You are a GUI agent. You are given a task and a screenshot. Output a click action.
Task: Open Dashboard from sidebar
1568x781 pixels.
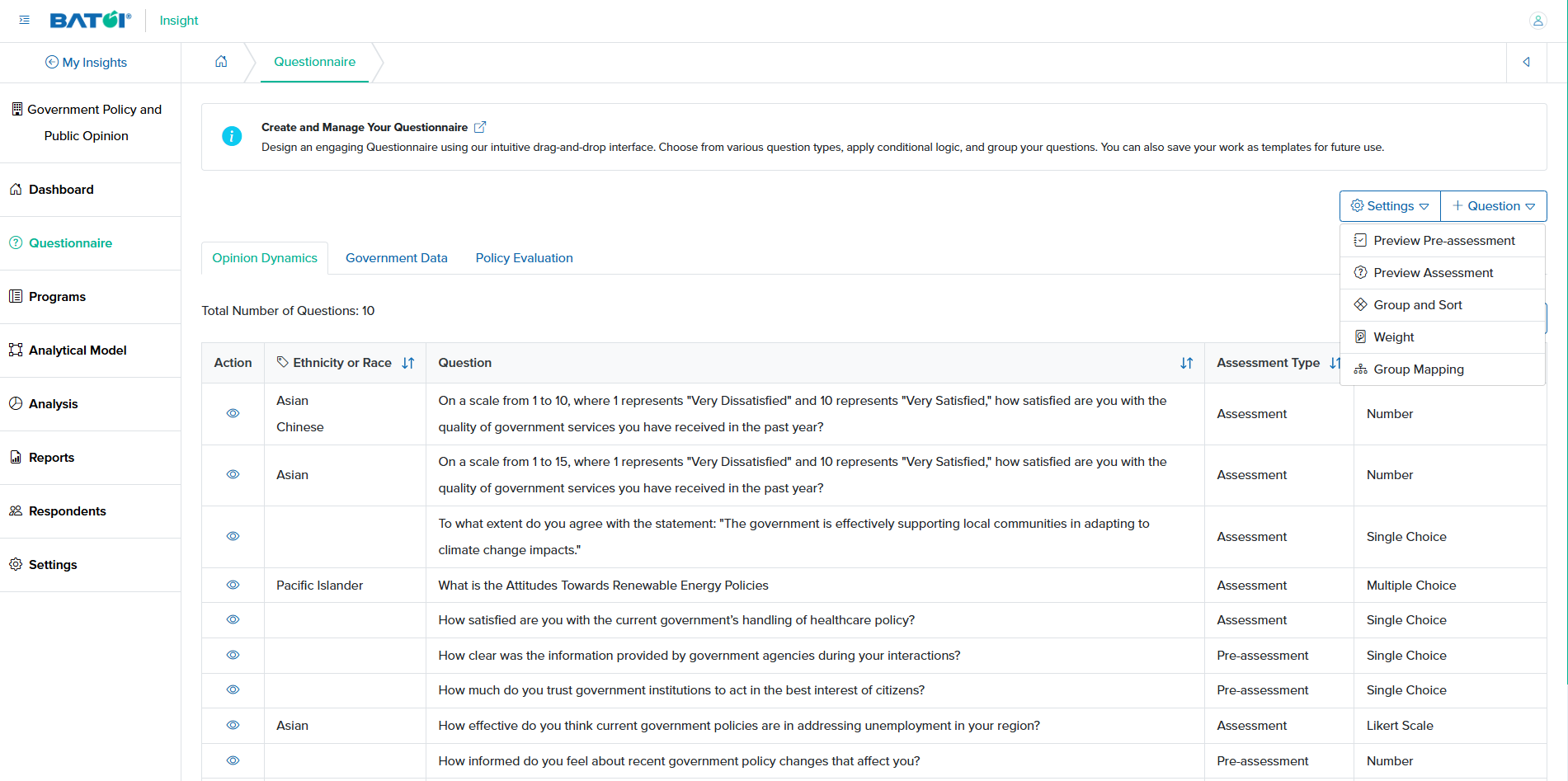tap(61, 190)
